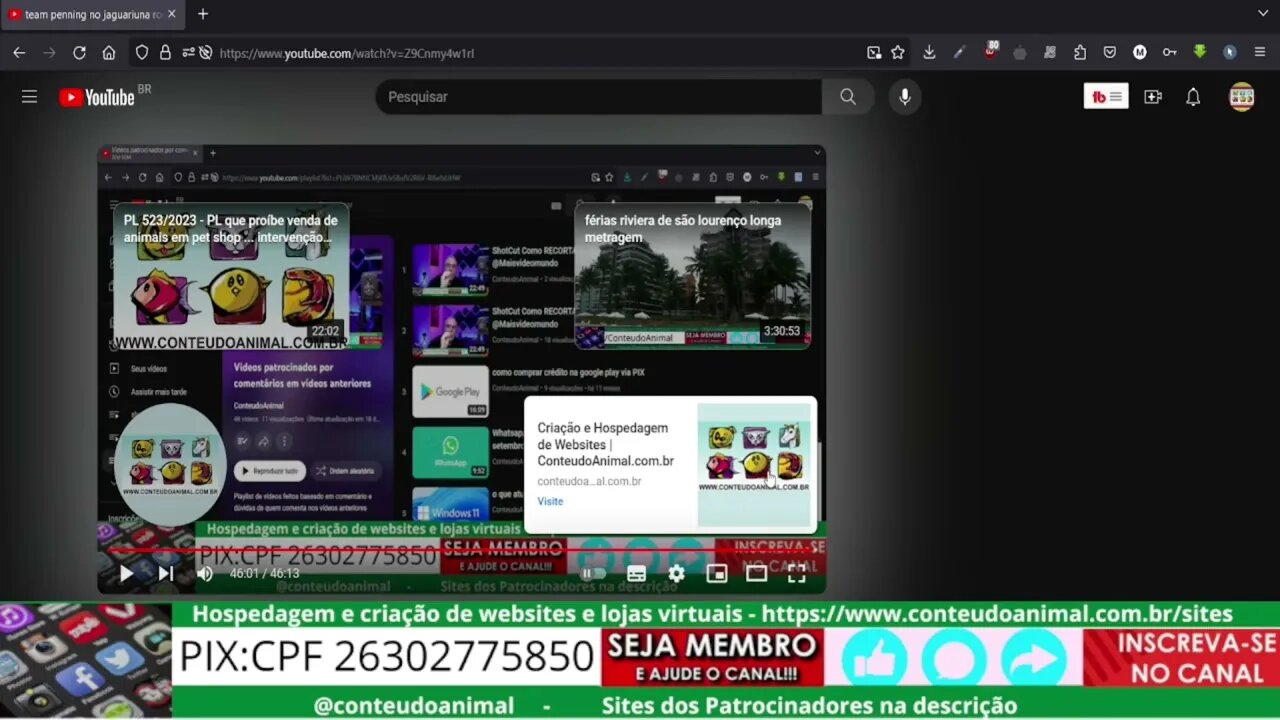
Task: Expand the list all tabs chevron
Action: coord(1263,14)
